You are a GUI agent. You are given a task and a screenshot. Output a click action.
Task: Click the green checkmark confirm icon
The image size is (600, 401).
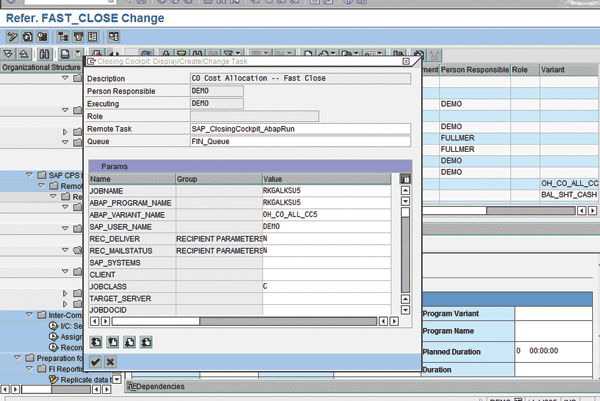(95, 361)
